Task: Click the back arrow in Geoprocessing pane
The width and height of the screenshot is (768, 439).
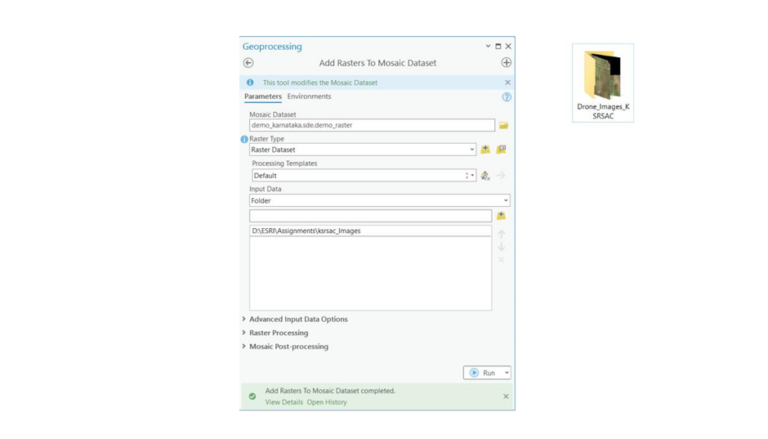Action: (248, 63)
